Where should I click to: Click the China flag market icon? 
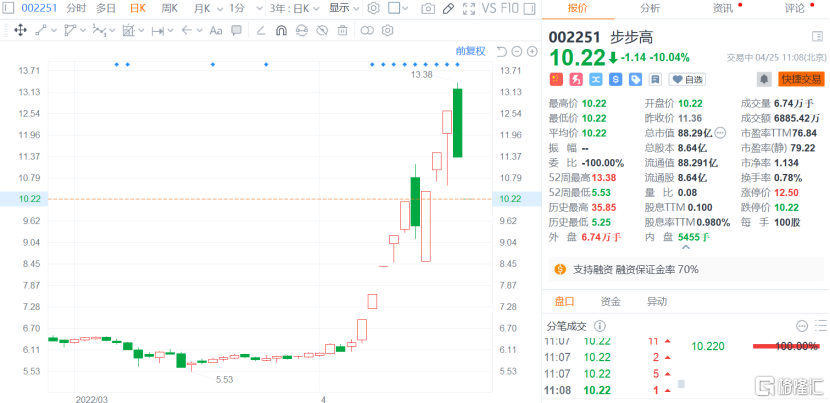556,79
